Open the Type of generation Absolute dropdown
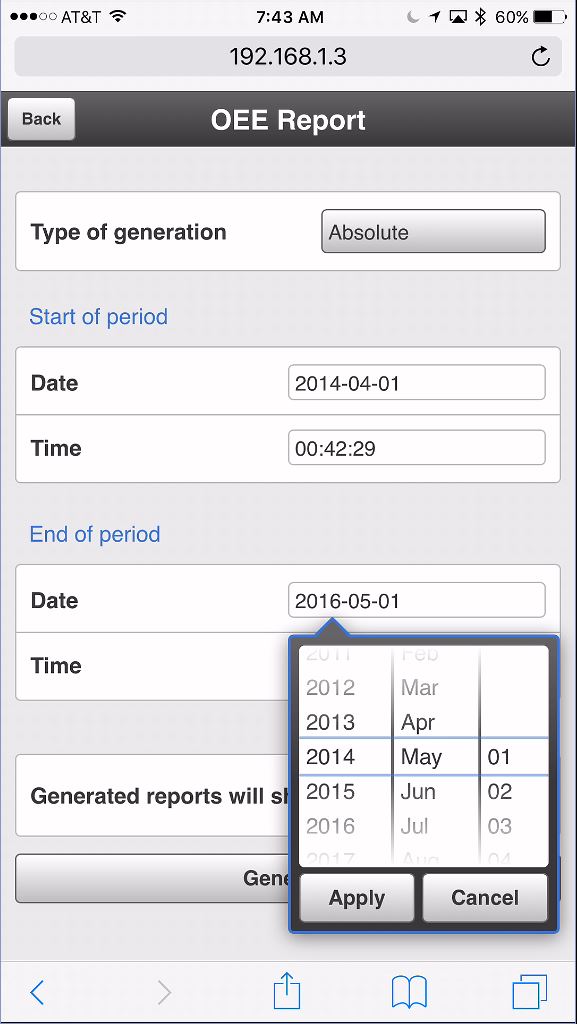 click(x=433, y=231)
